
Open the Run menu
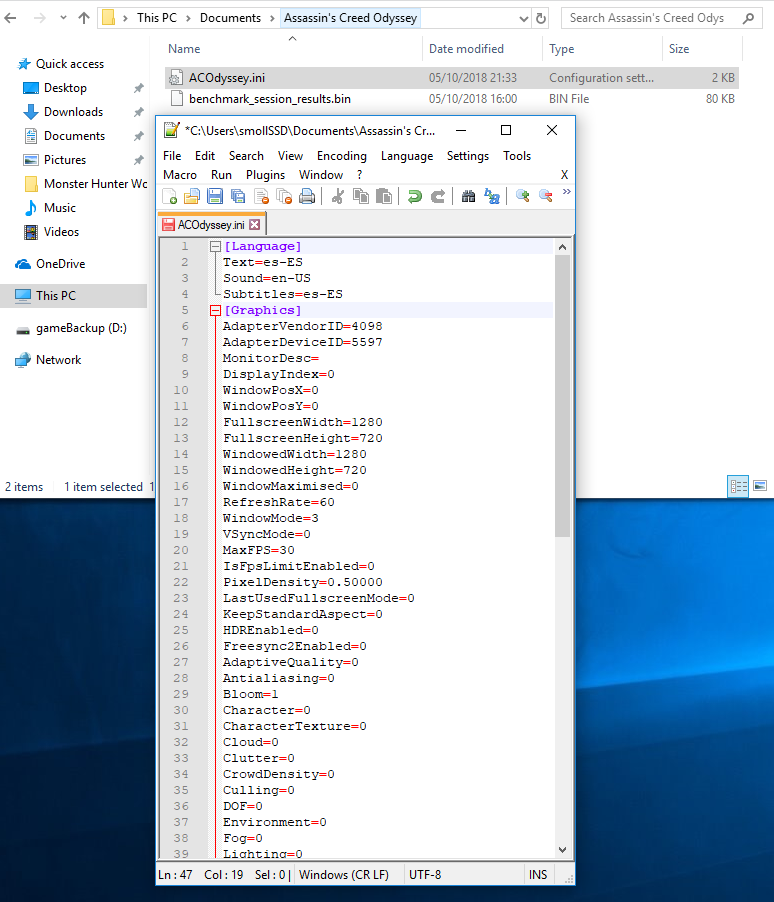click(221, 175)
